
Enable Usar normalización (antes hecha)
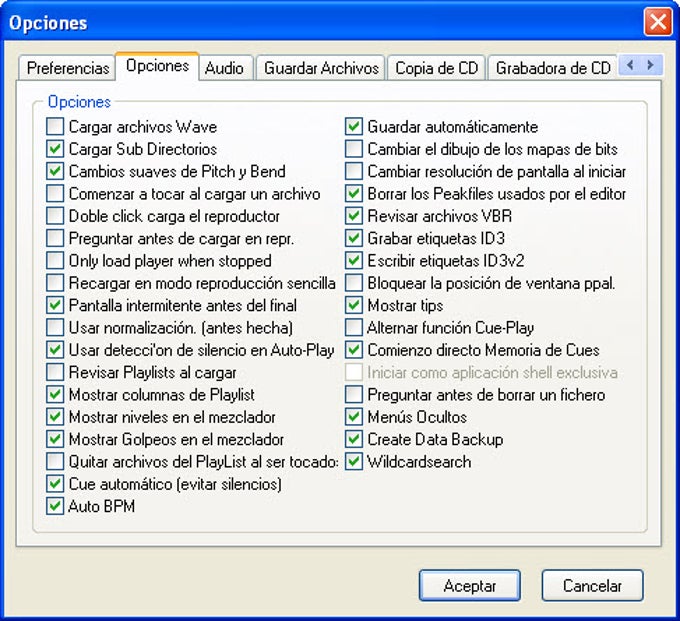(55, 327)
